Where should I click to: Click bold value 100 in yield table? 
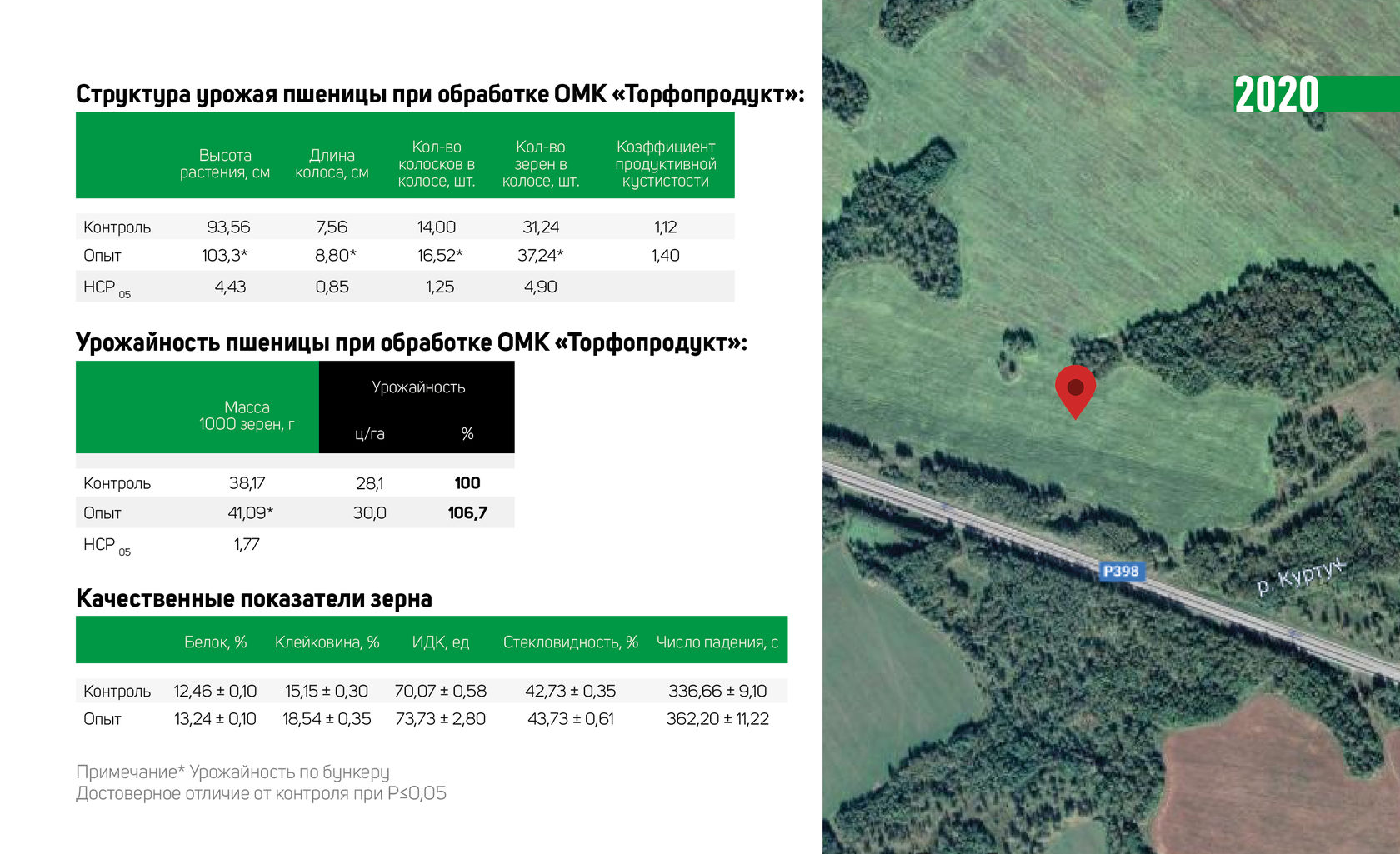tap(467, 482)
